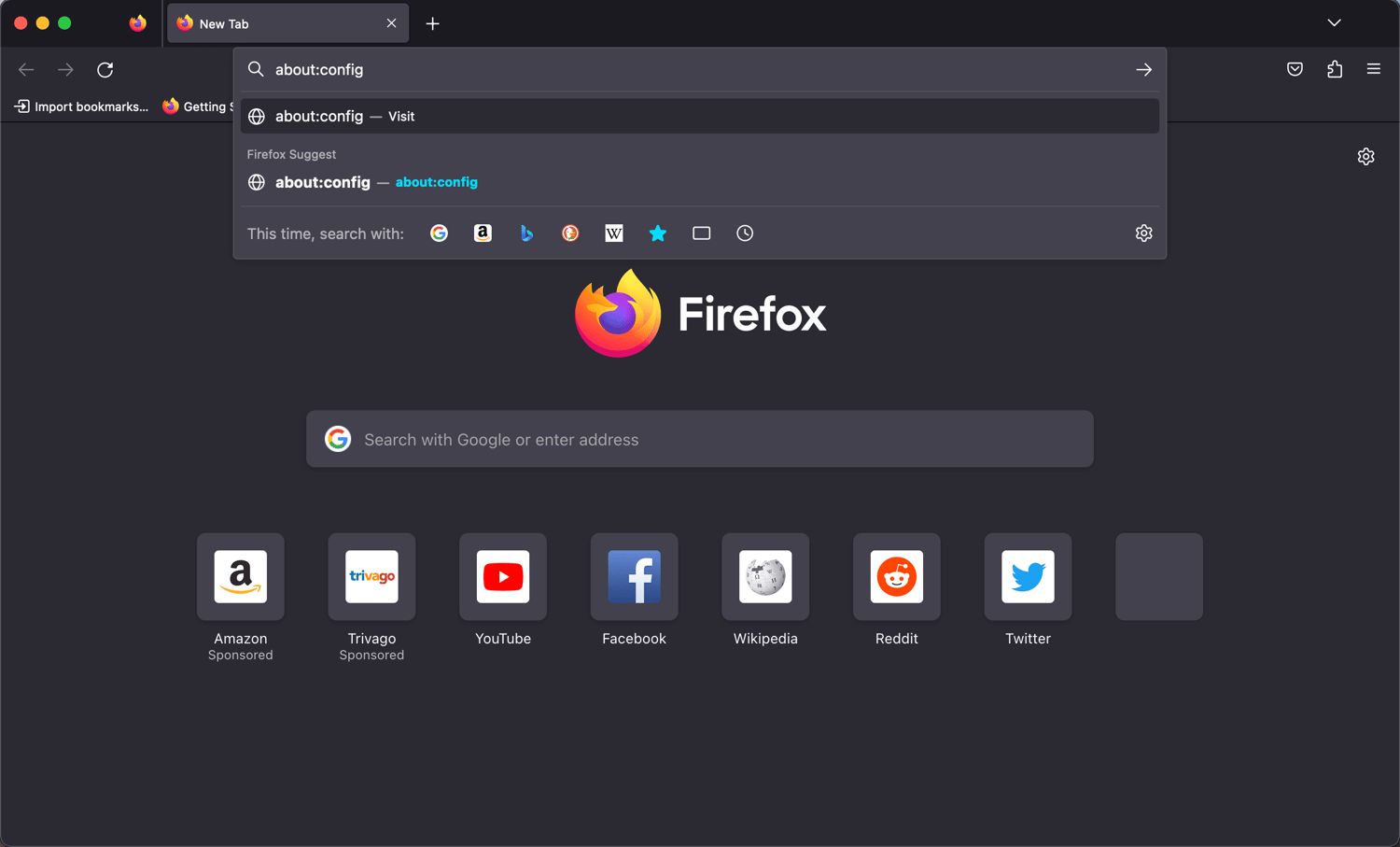Search with Bing one-off icon
The image size is (1400, 847).
(x=526, y=233)
